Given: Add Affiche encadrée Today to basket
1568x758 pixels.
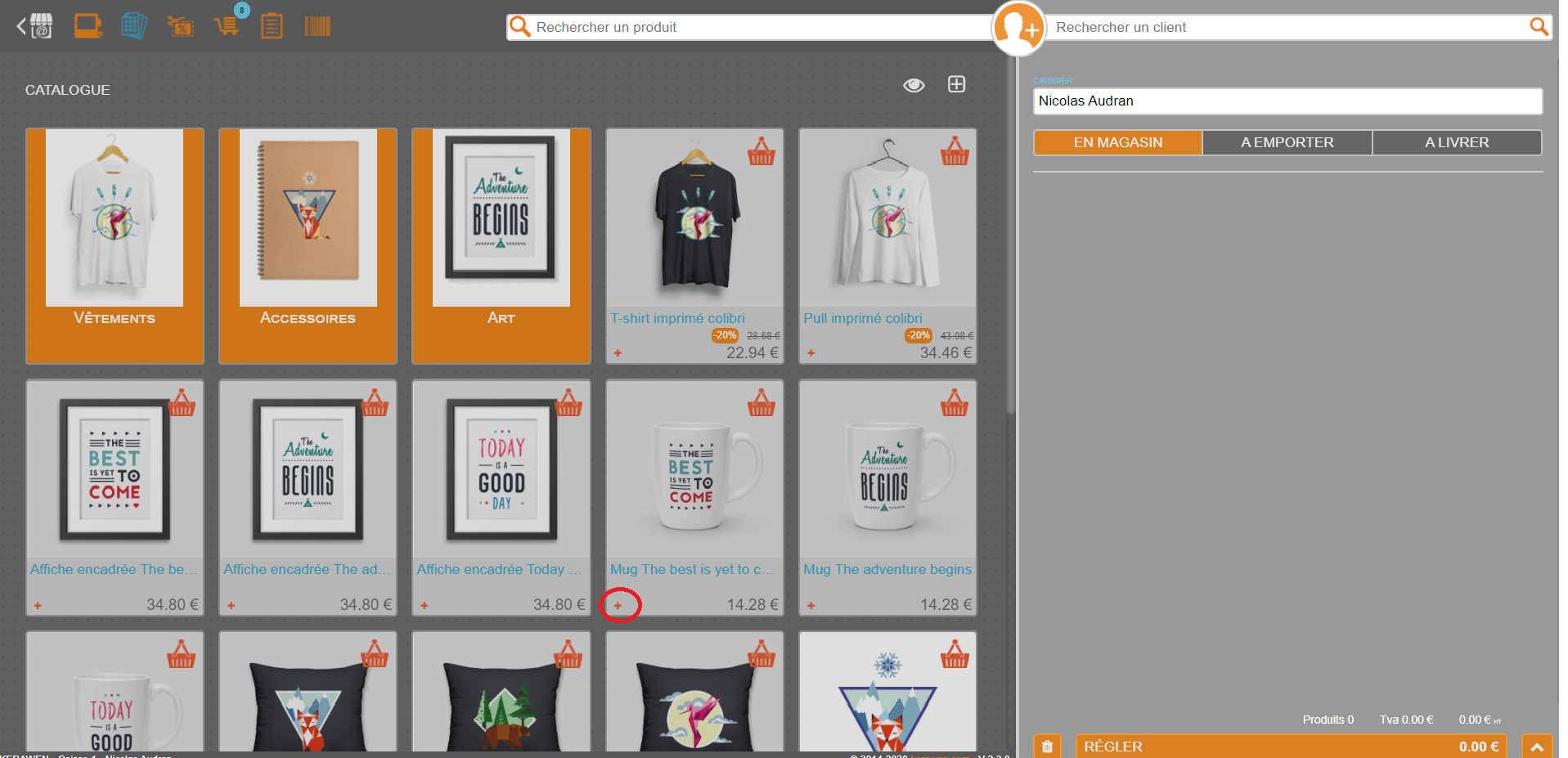Looking at the screenshot, I should click(568, 402).
